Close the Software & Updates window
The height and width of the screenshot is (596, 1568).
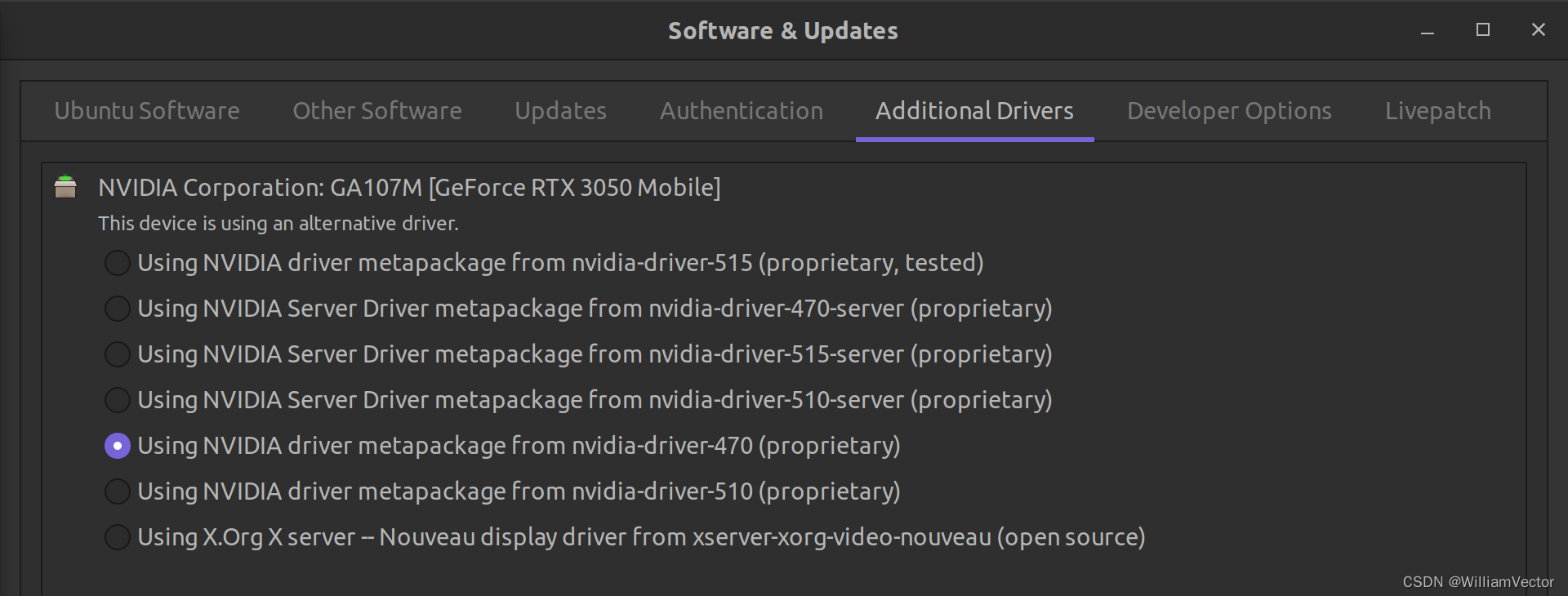(1539, 30)
